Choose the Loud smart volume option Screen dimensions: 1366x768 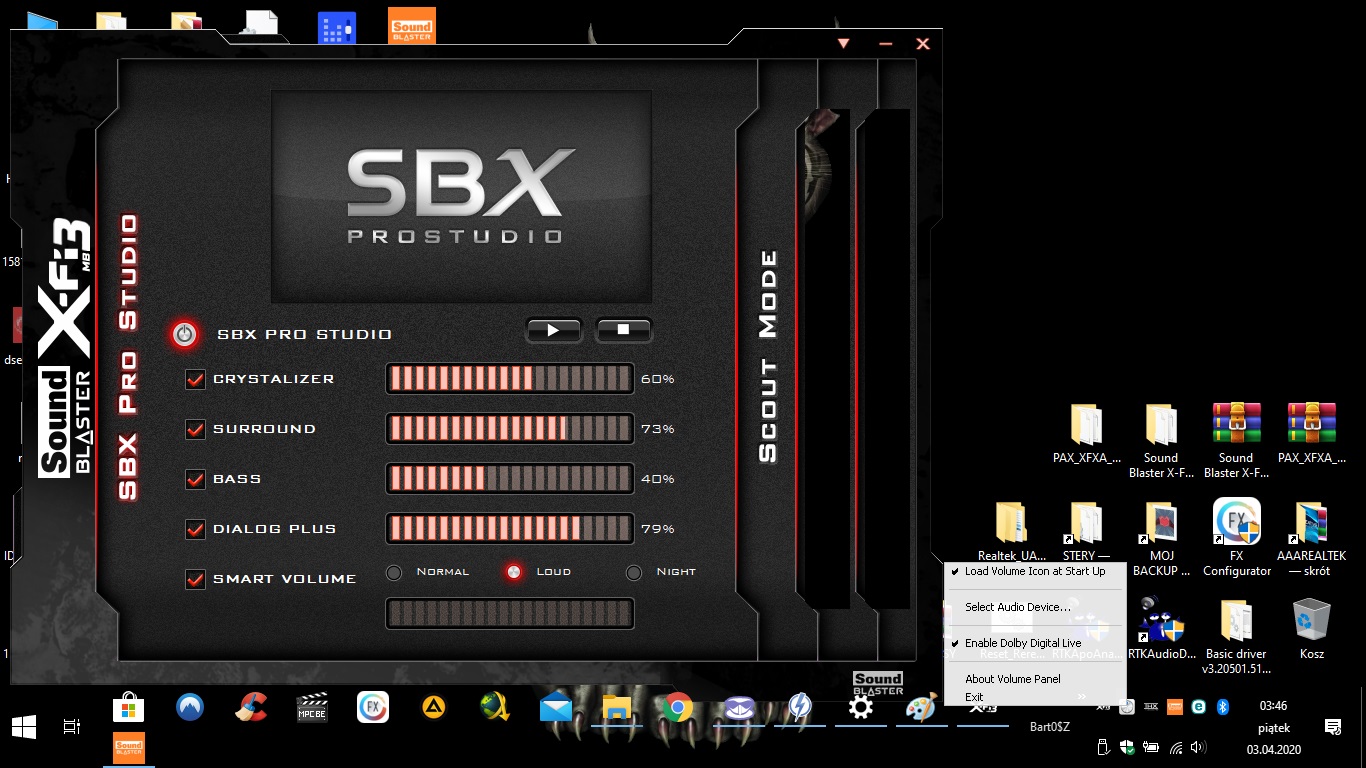[x=514, y=572]
